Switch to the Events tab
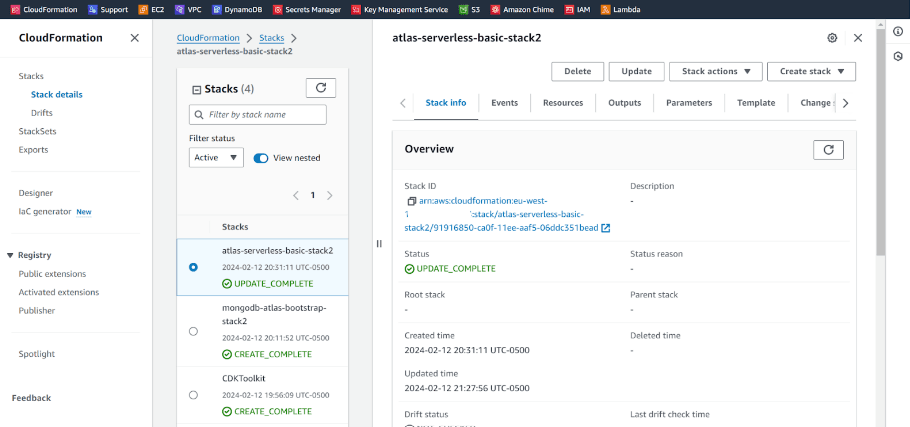 point(504,103)
